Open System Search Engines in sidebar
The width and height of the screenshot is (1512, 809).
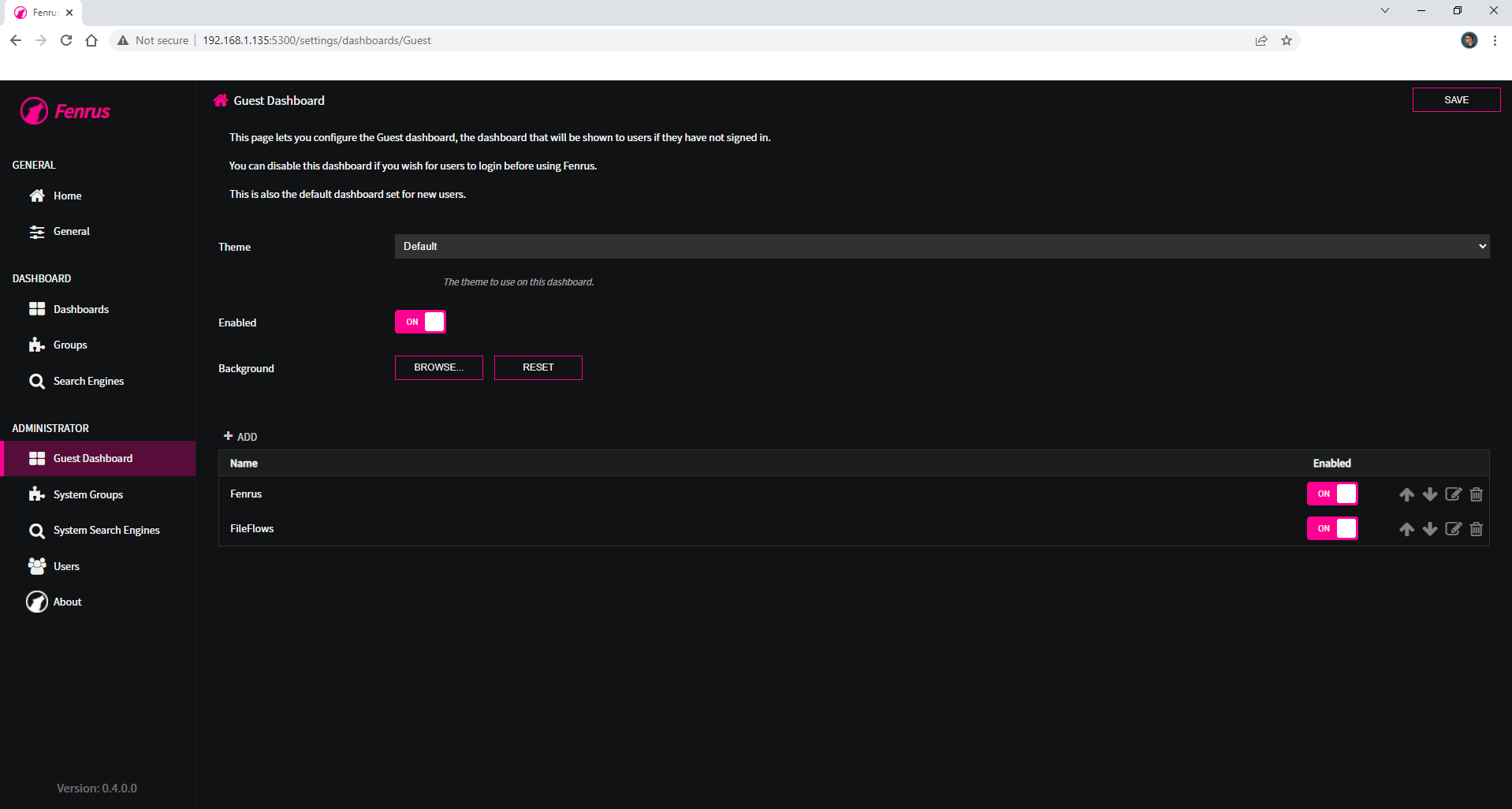[x=106, y=530]
